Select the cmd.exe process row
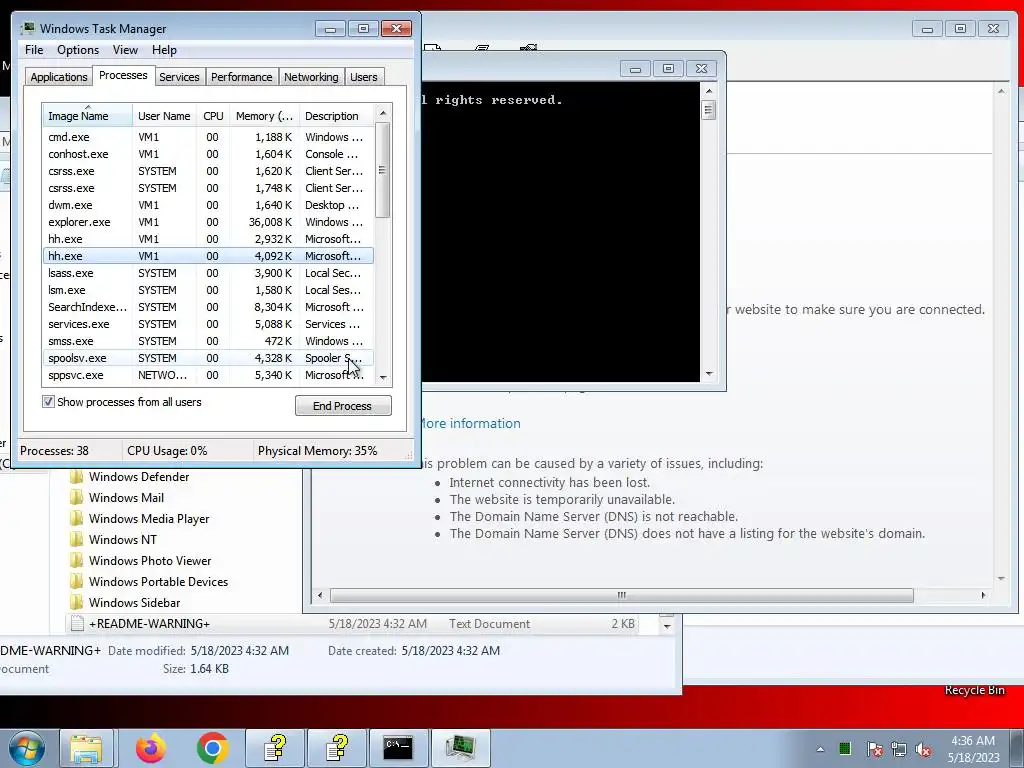 pyautogui.click(x=208, y=137)
